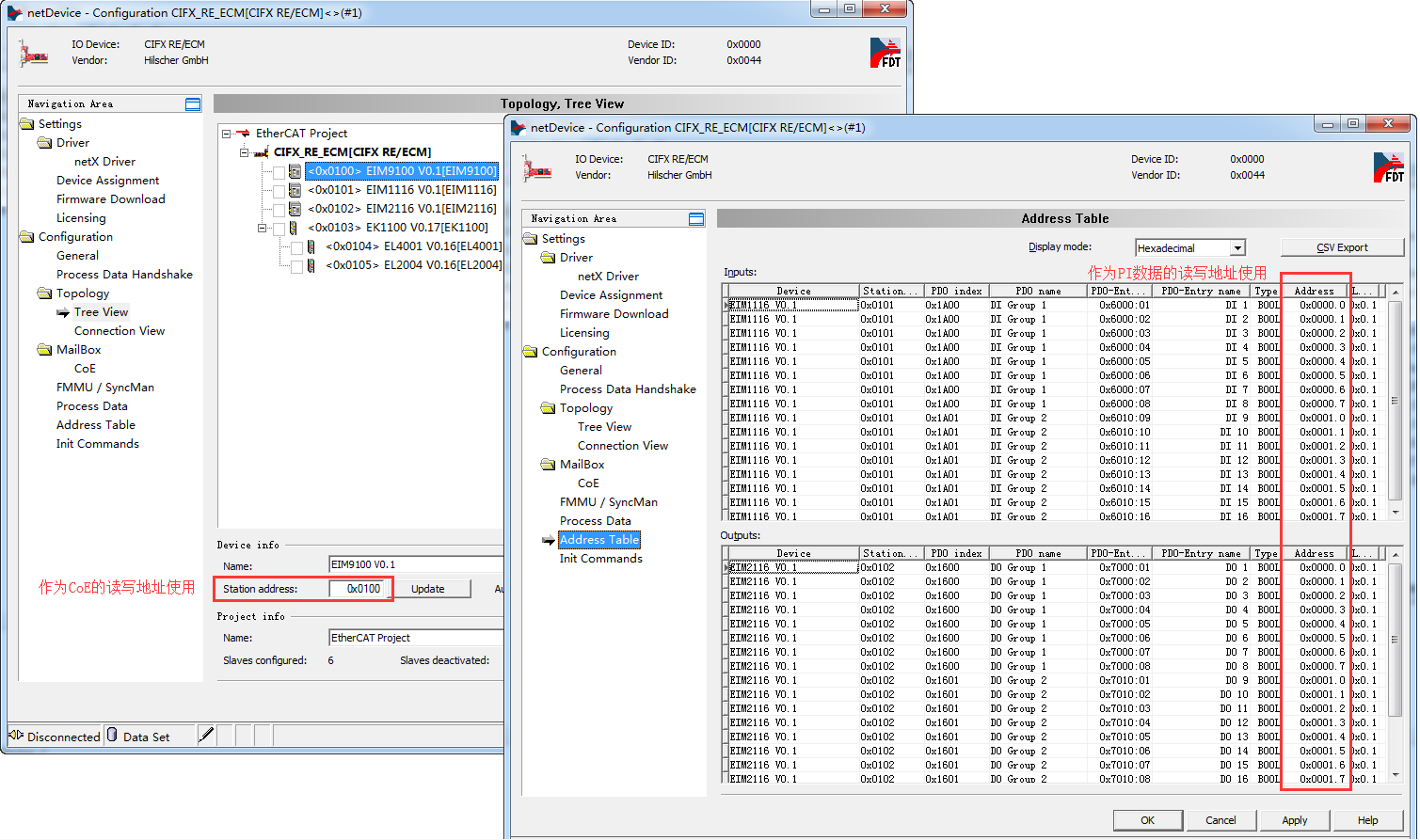Image resolution: width=1420 pixels, height=840 pixels.
Task: Tick the checkbox for <0x0100> EIM9100
Action: (x=279, y=172)
